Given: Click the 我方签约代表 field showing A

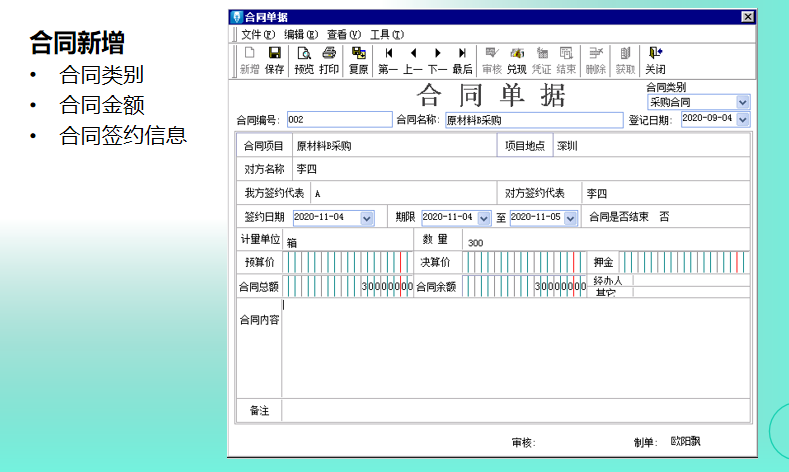Looking at the screenshot, I should pos(404,193).
